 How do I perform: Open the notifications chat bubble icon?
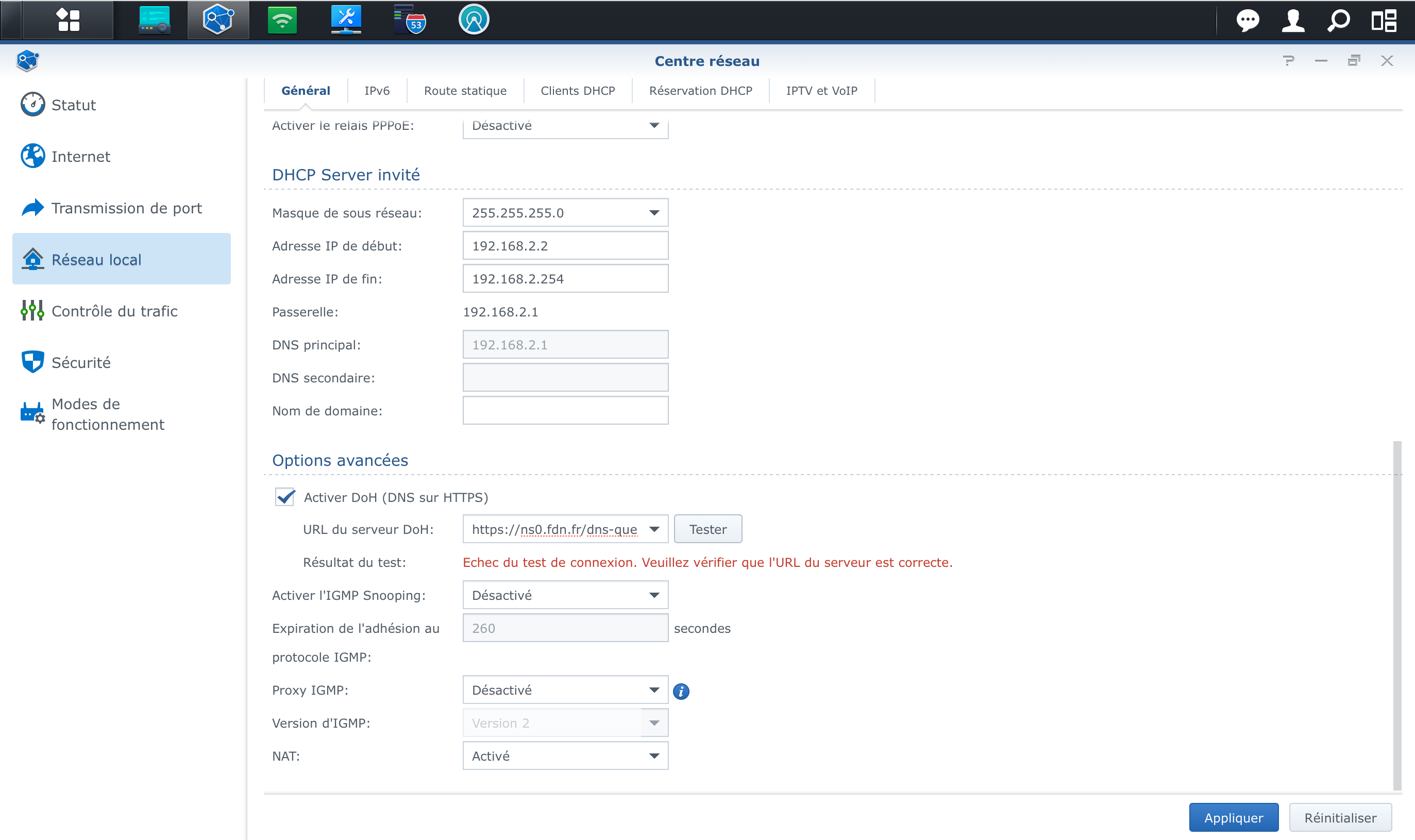point(1248,21)
